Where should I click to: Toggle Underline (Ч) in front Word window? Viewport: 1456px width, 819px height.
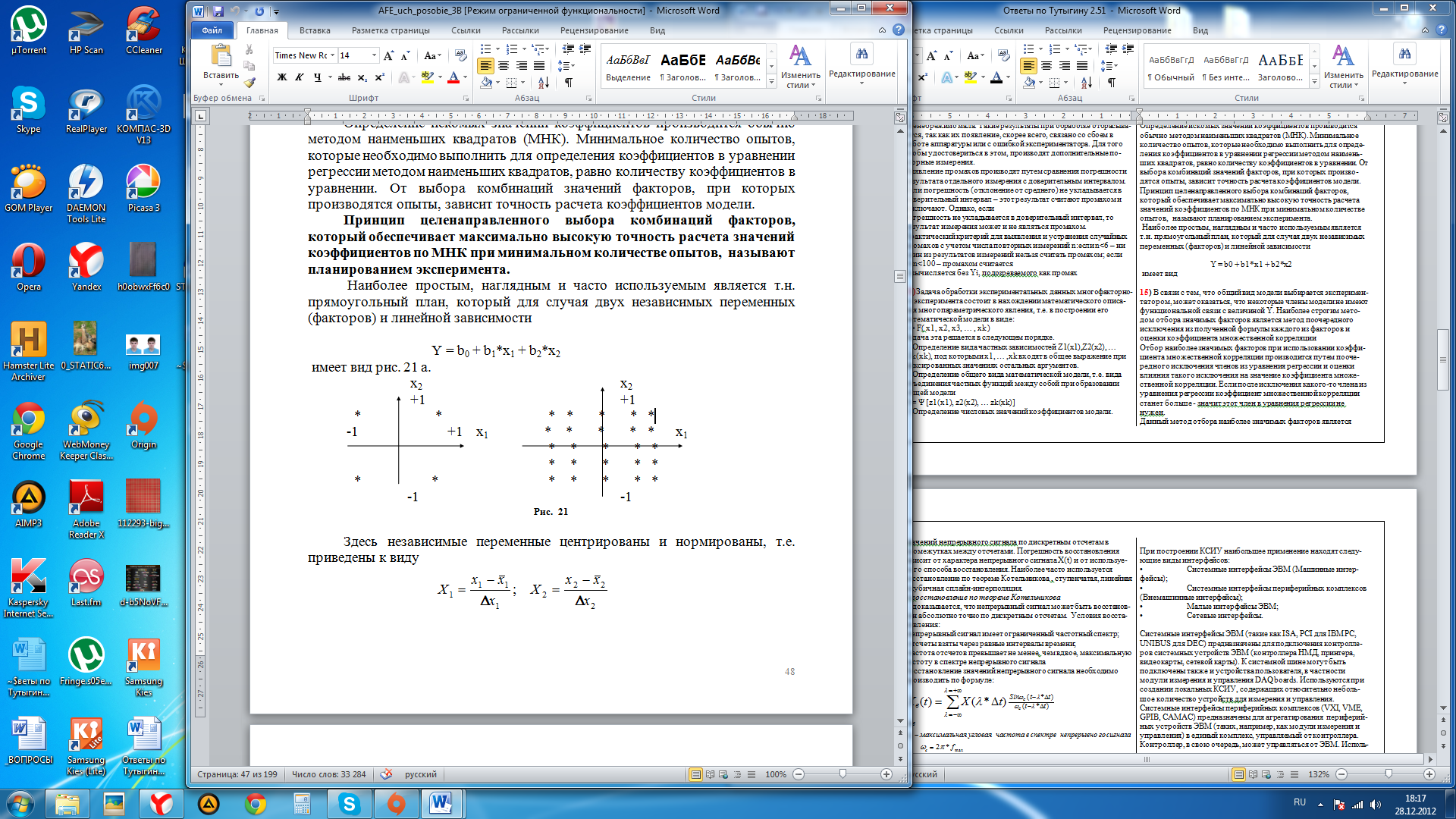click(317, 77)
